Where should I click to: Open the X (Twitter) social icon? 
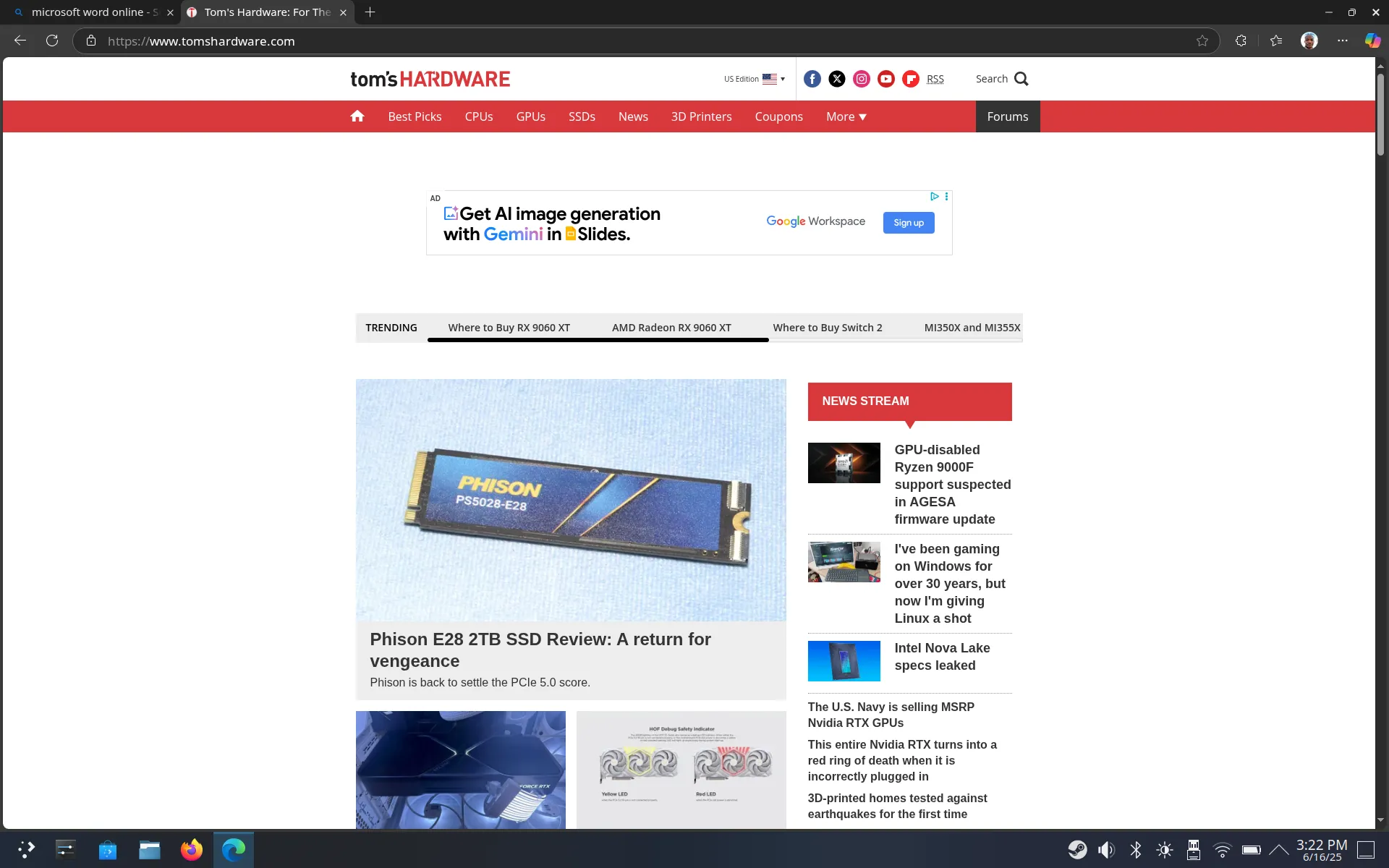coord(837,79)
